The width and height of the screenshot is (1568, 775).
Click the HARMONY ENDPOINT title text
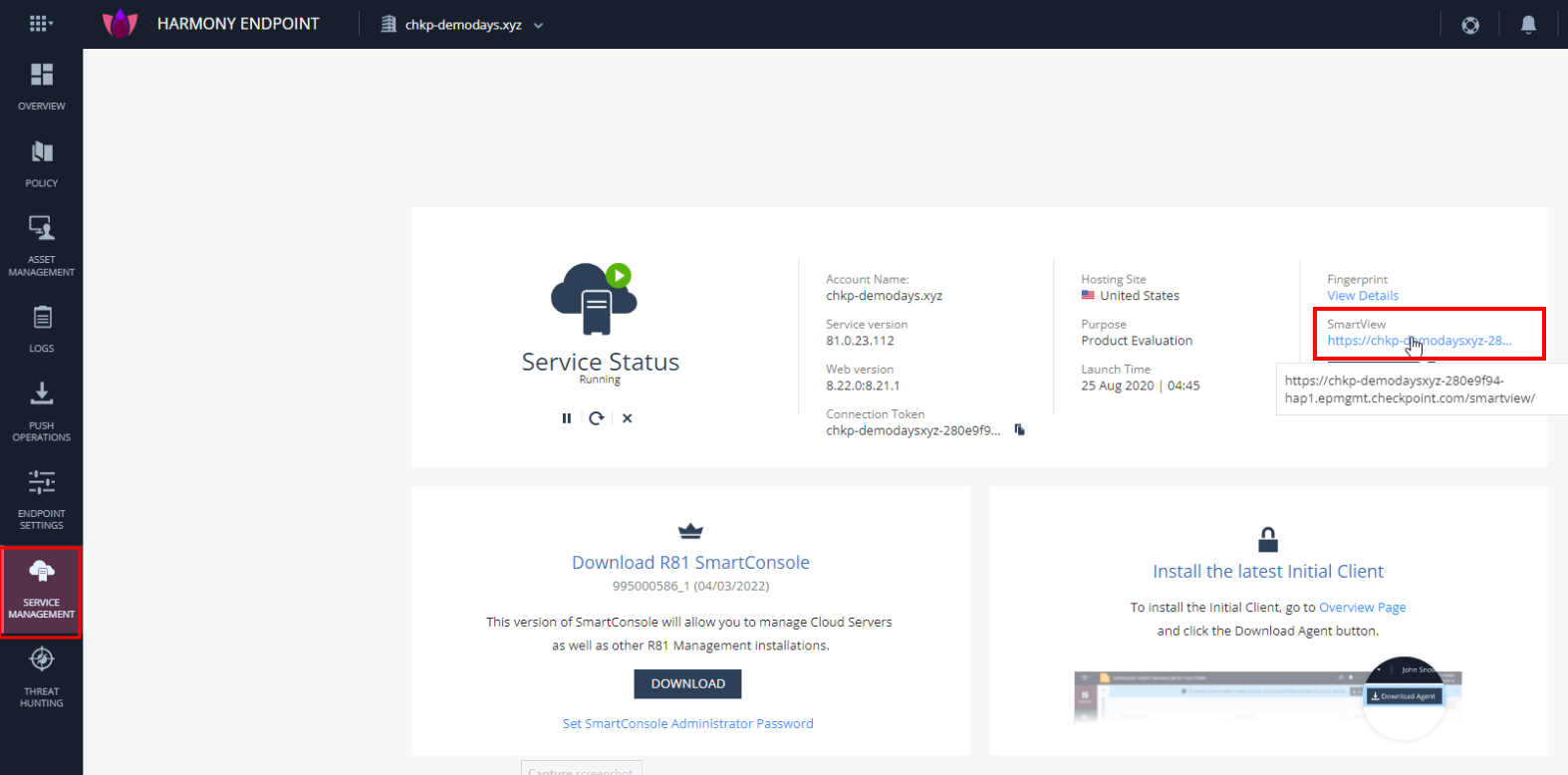(238, 24)
